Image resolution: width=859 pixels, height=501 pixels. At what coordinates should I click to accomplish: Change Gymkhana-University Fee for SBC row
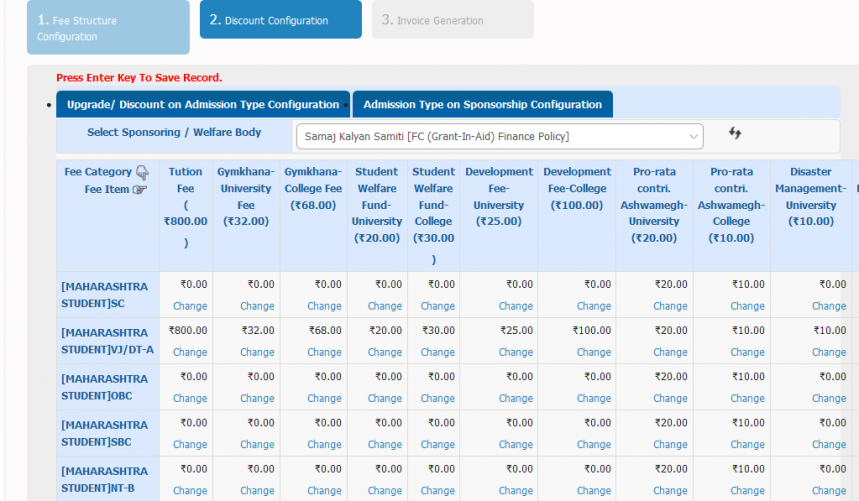coord(257,445)
